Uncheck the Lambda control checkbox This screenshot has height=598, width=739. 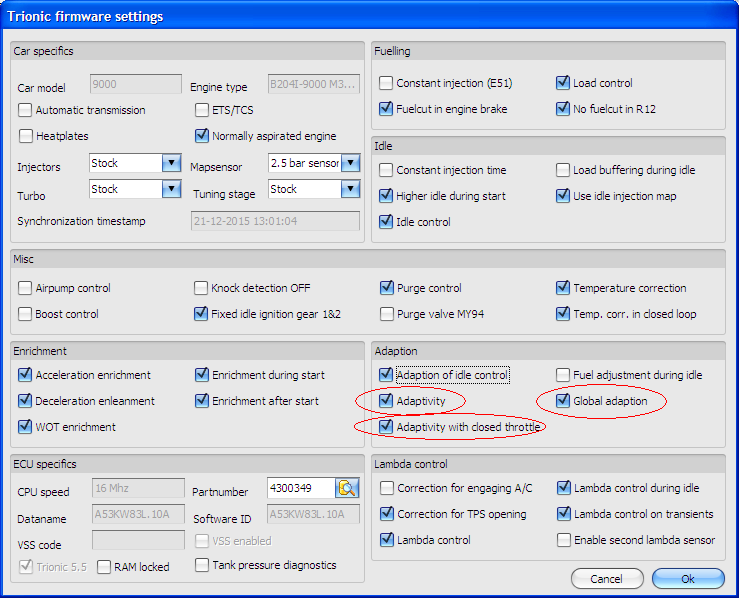tap(387, 540)
